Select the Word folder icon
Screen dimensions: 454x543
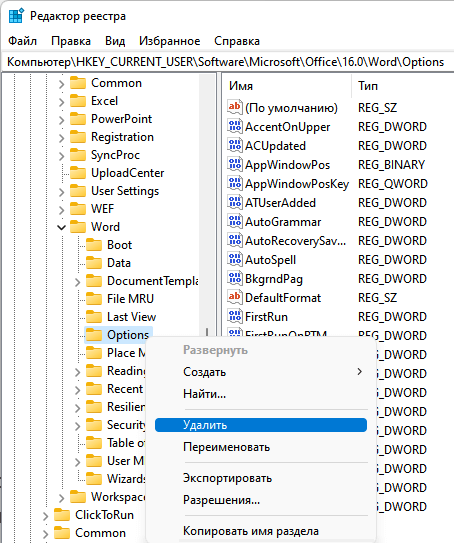78,227
